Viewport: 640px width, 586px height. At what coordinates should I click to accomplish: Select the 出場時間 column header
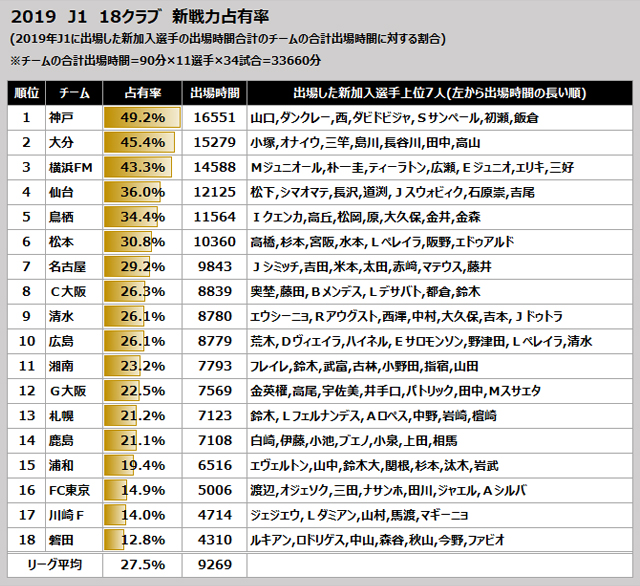click(214, 93)
